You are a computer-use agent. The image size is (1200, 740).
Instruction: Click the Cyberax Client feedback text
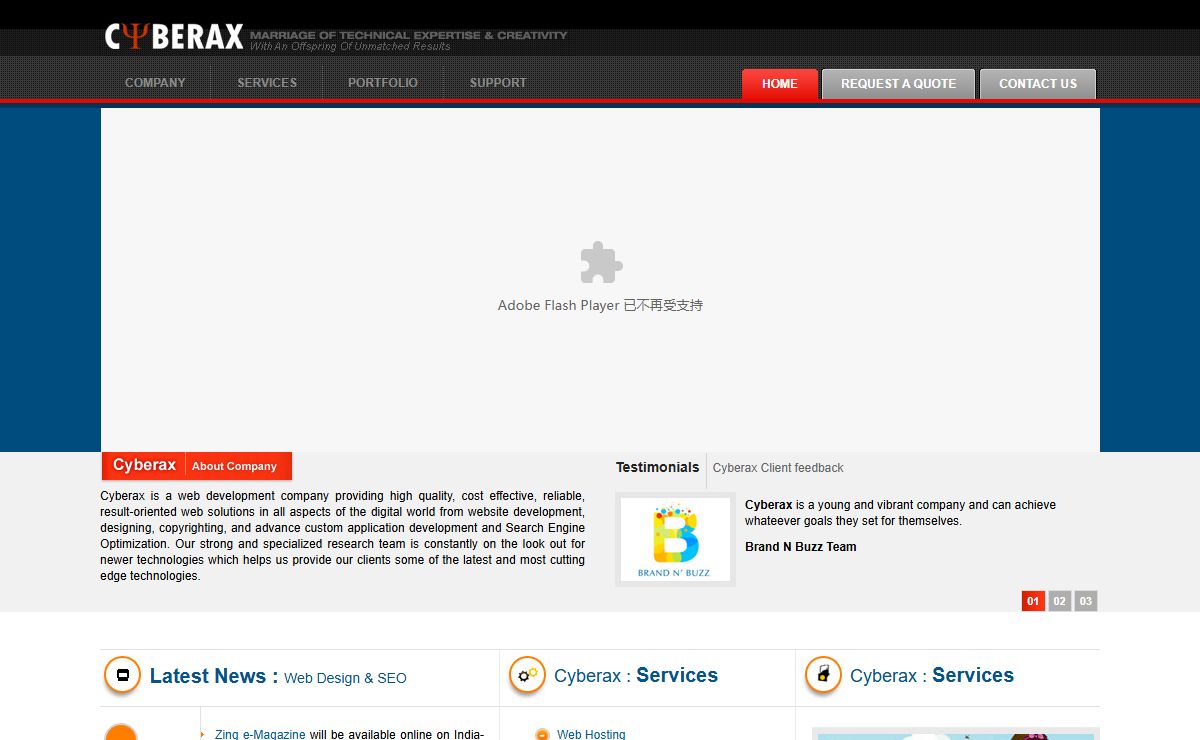pos(778,468)
